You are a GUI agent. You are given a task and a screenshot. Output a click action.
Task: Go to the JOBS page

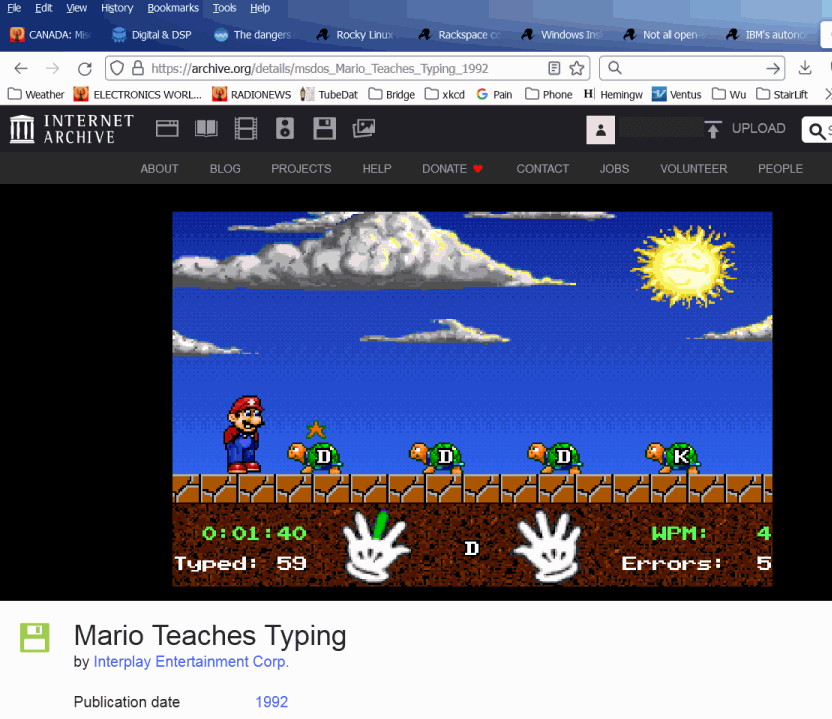point(614,169)
